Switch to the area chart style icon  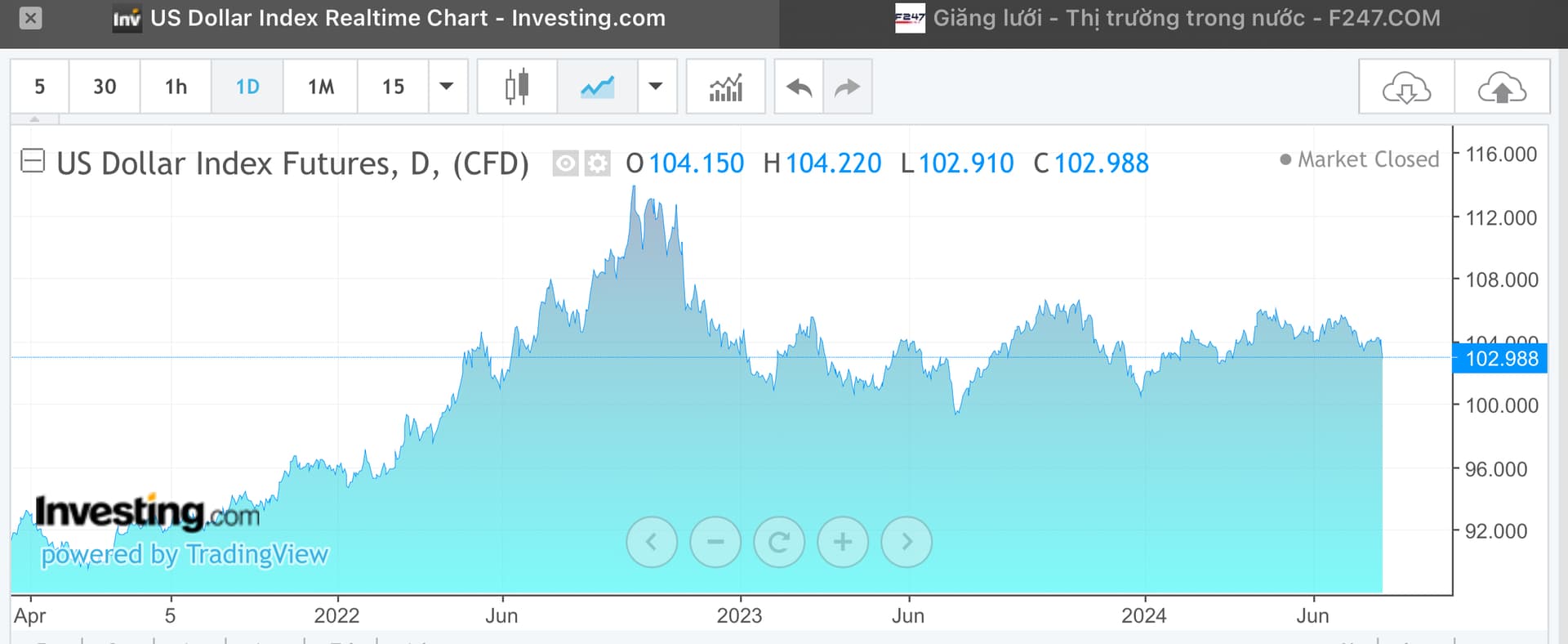(597, 87)
